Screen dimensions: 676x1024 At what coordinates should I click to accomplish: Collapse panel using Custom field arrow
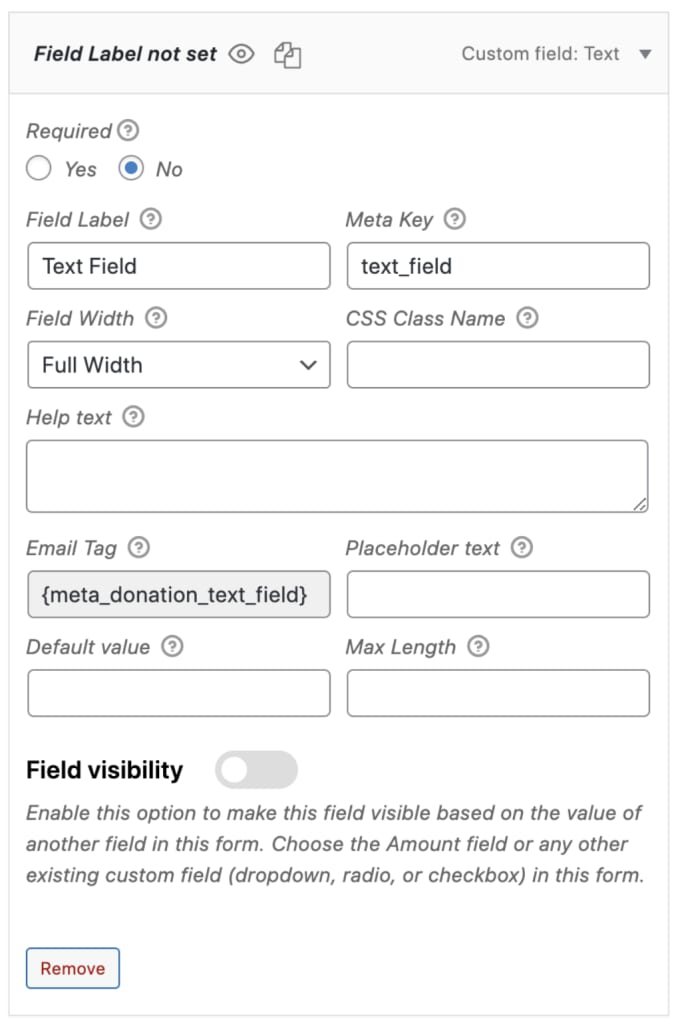pyautogui.click(x=645, y=54)
